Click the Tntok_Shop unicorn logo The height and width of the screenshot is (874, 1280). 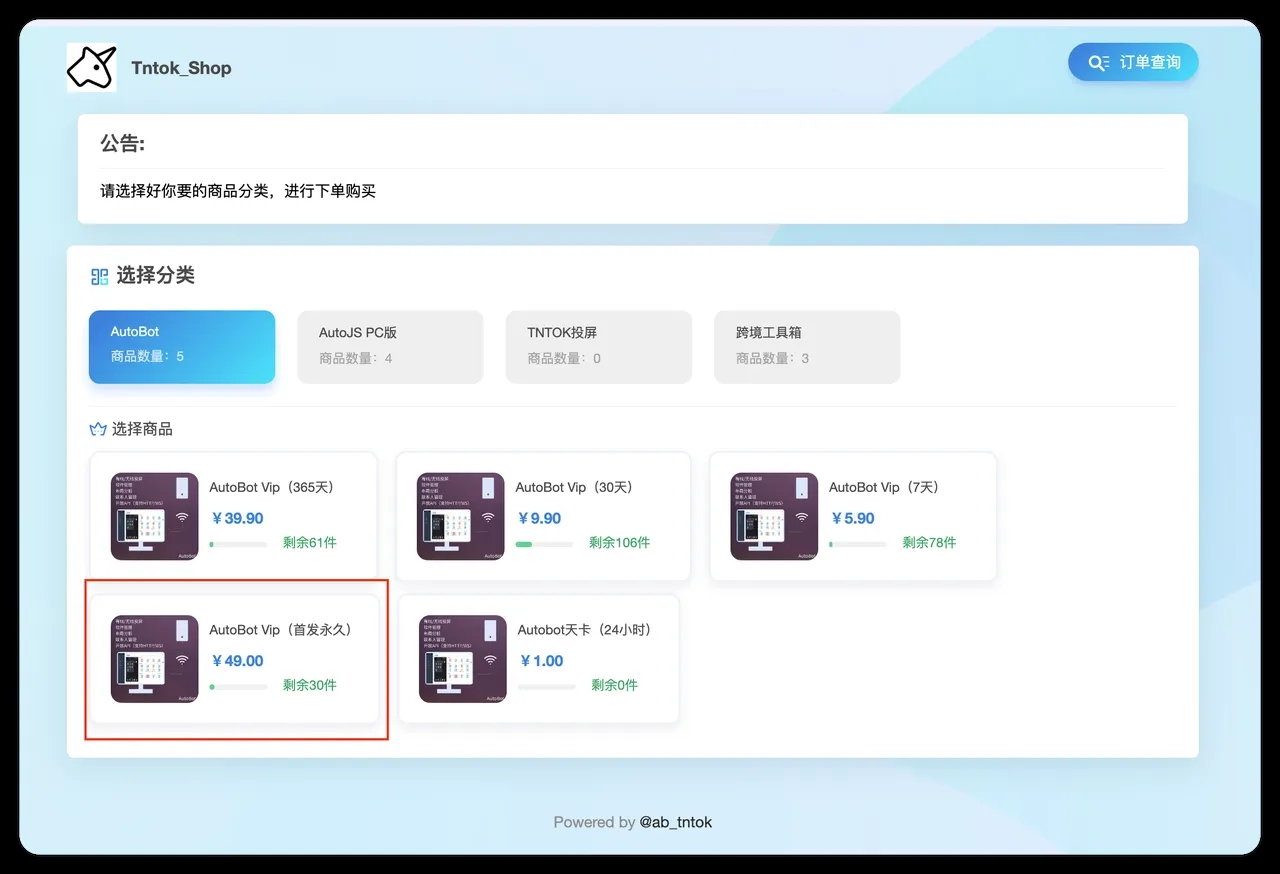[91, 67]
